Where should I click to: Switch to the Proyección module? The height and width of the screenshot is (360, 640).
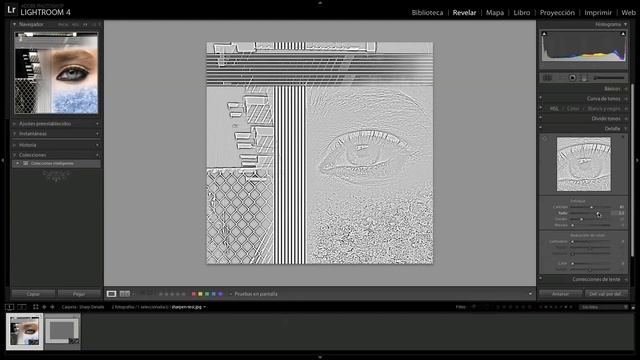(x=557, y=13)
